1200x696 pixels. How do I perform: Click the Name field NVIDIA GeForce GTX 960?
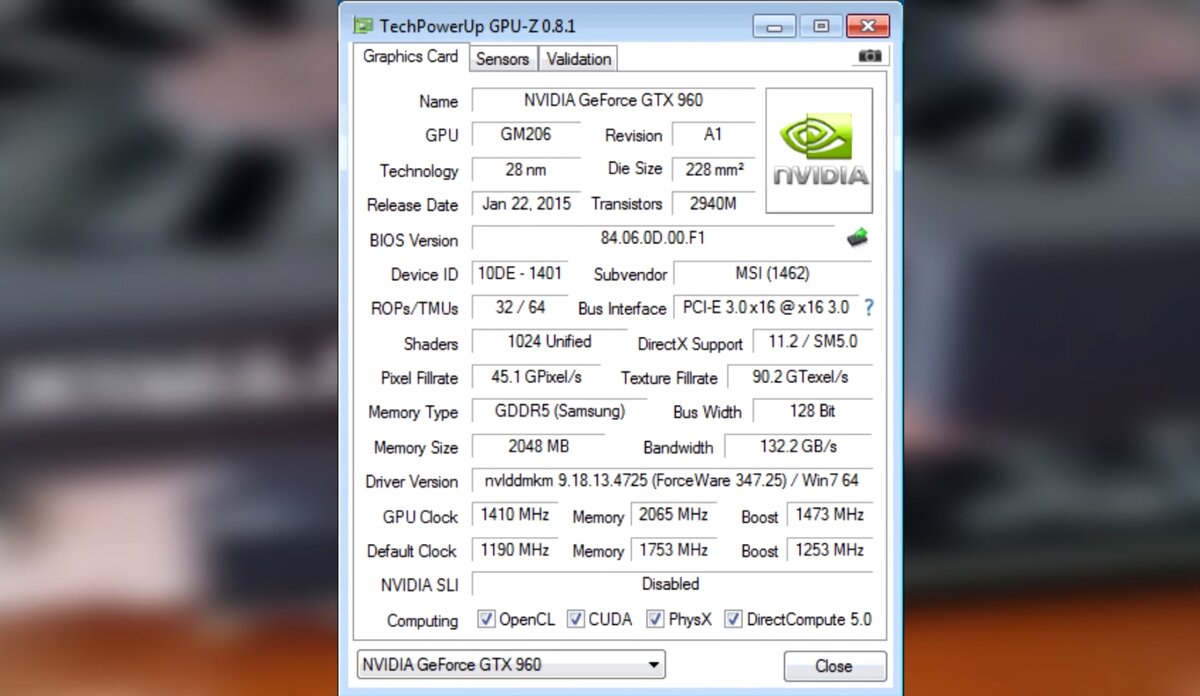click(x=614, y=101)
